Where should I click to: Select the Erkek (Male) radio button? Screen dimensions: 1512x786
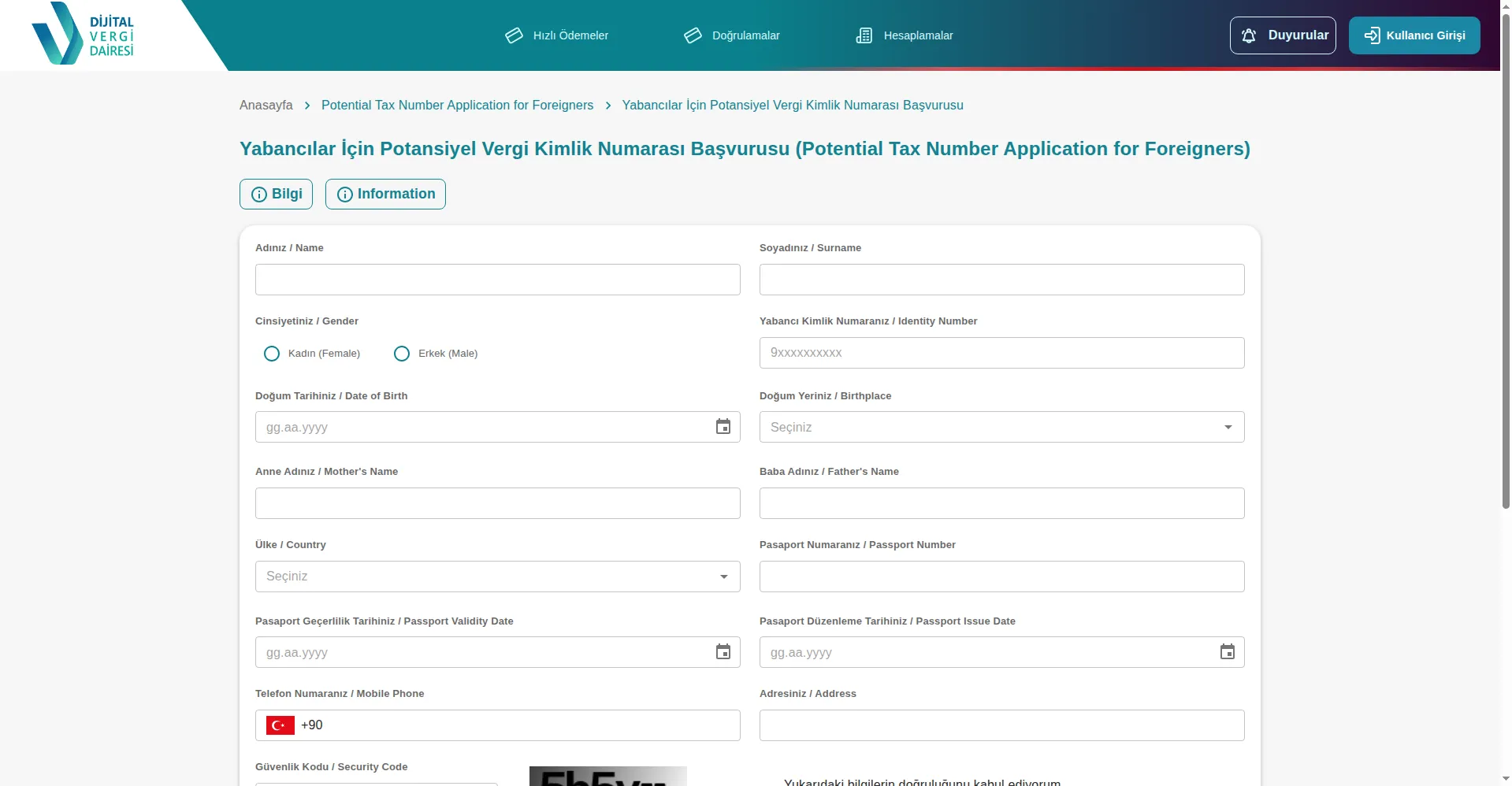402,354
